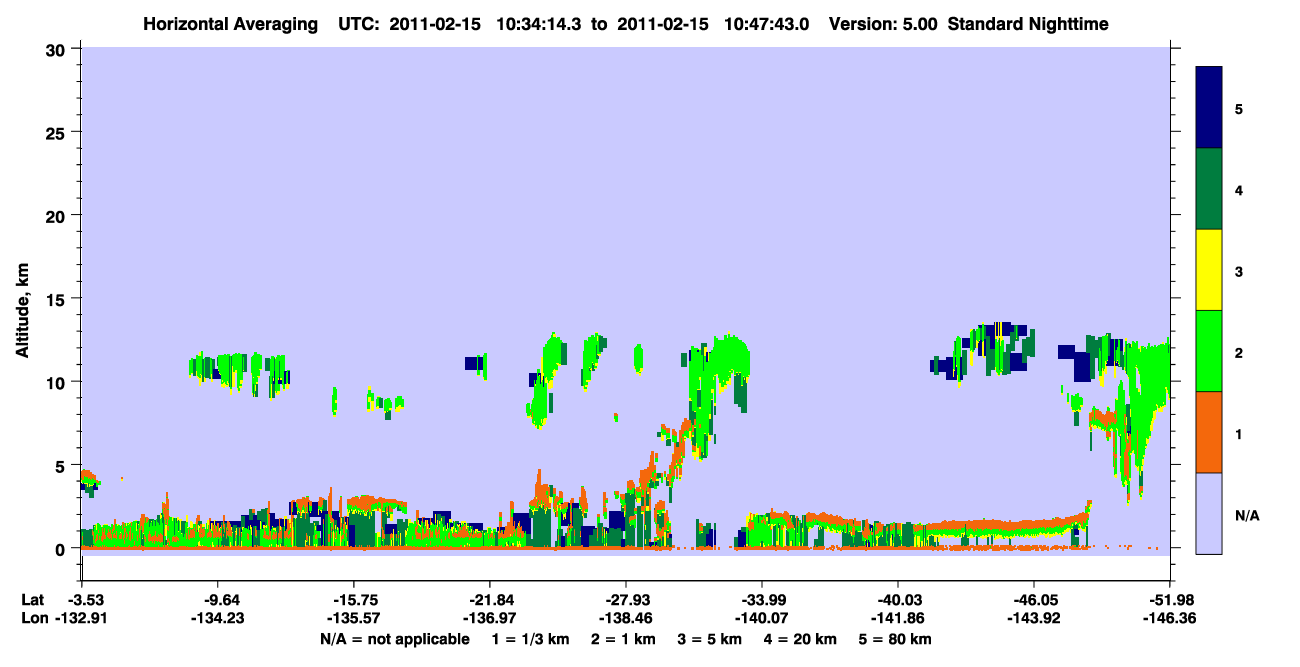Click latitude value -21.84

(x=490, y=600)
